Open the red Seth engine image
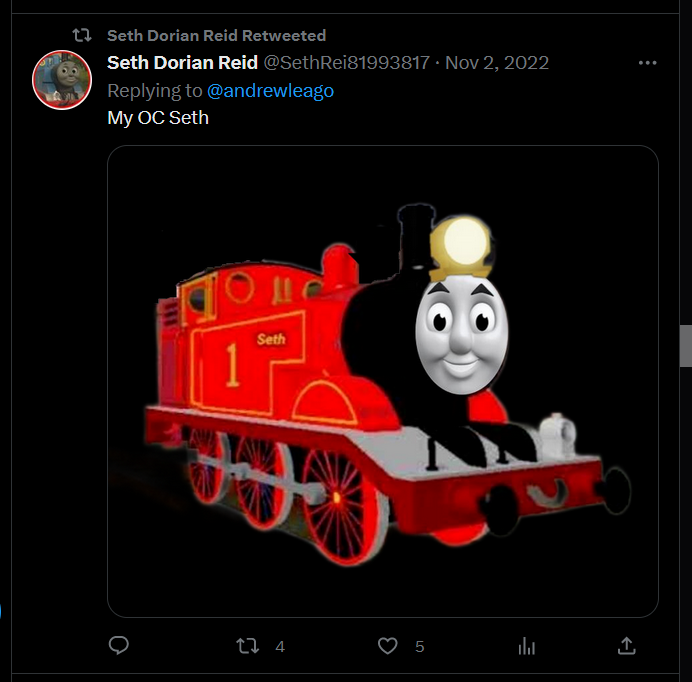Viewport: 692px width, 682px height. [383, 381]
